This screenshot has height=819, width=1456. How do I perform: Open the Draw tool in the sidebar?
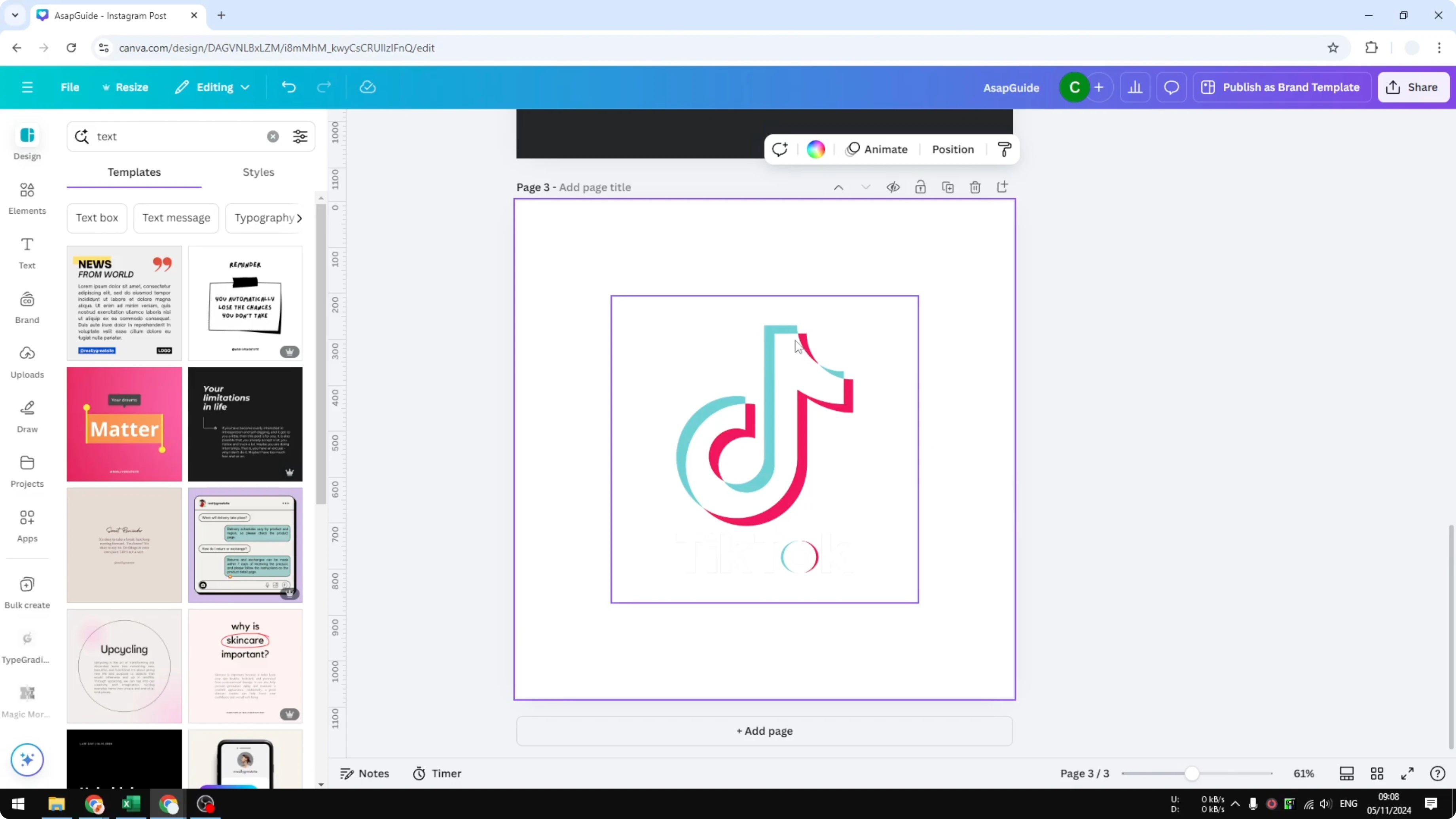[x=27, y=417]
